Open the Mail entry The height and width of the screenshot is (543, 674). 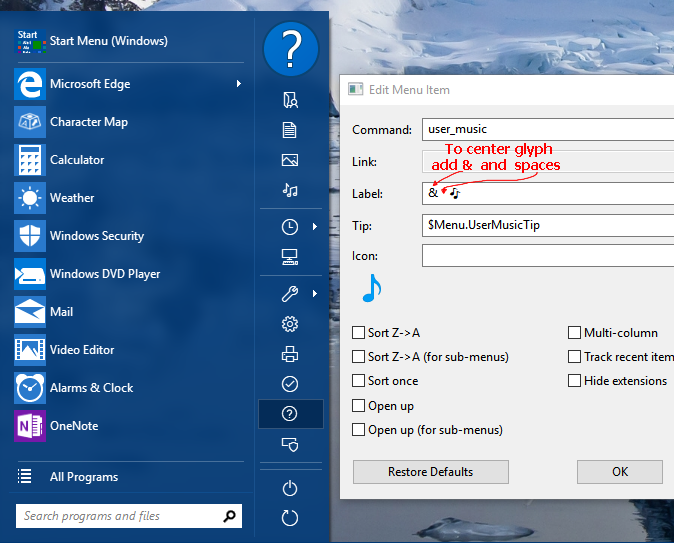(x=129, y=312)
